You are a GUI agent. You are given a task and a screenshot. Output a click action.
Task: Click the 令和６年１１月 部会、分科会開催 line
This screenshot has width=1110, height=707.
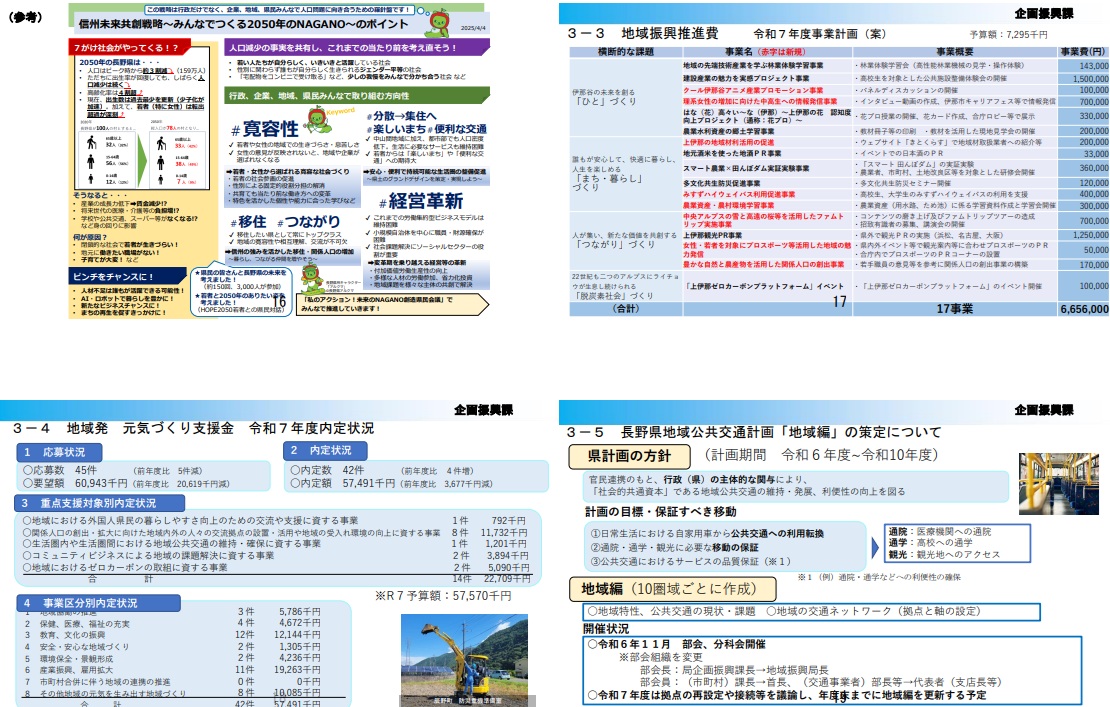(x=676, y=644)
